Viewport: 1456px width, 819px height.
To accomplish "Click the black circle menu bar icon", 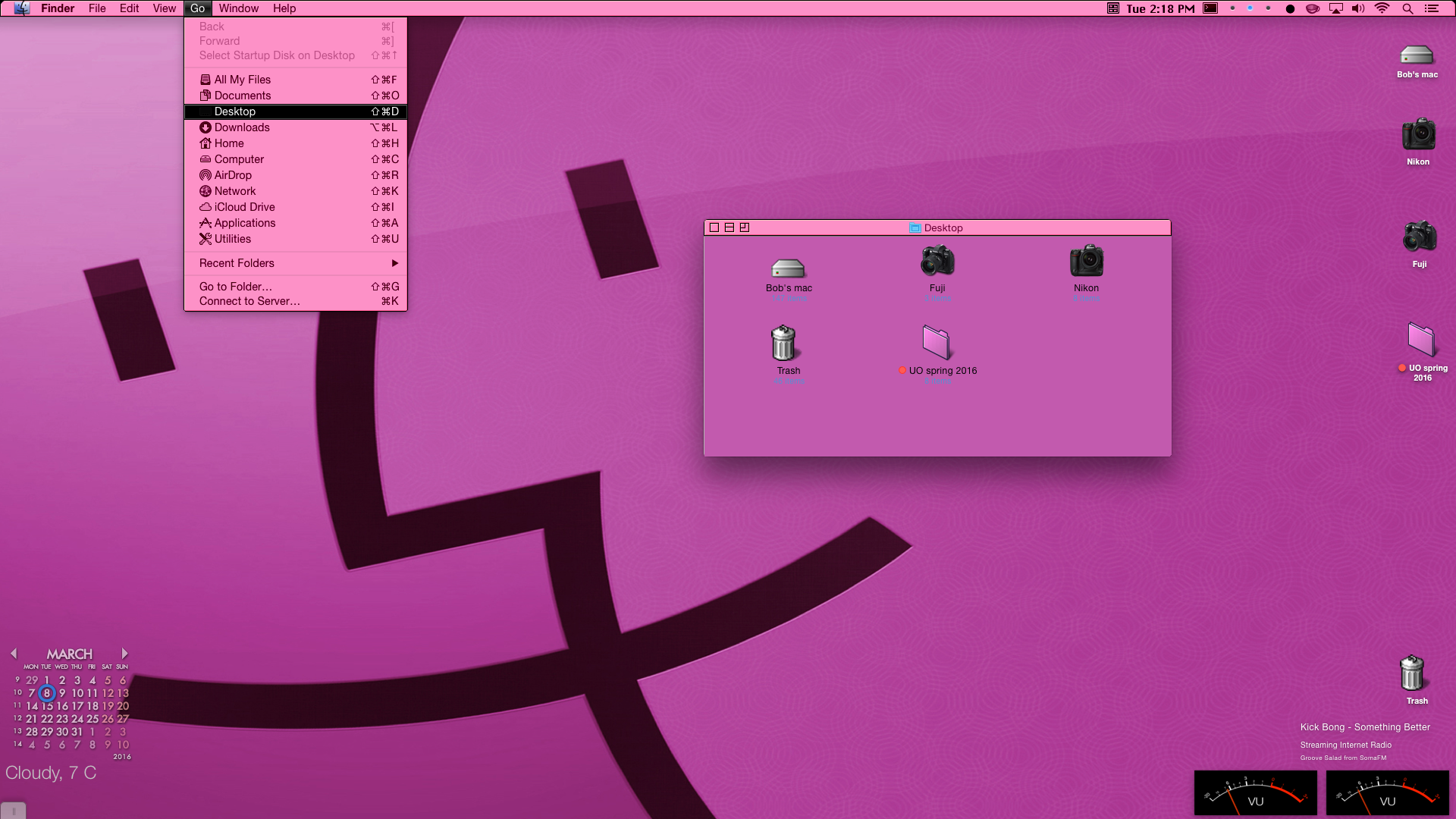I will click(x=1290, y=9).
